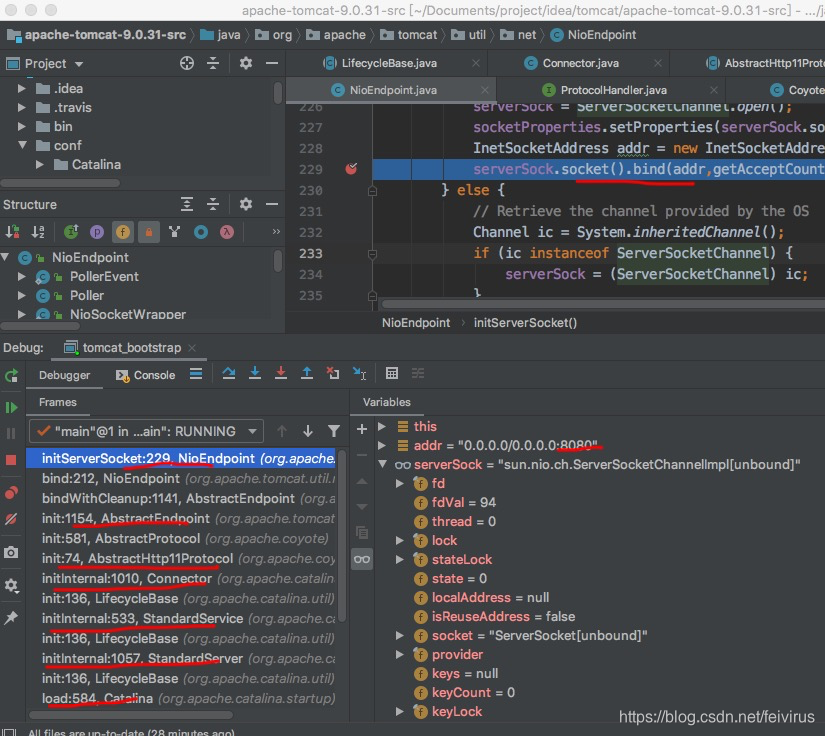Rerun tomcat_bootstrap debug session
This screenshot has height=736, width=825.
(x=12, y=376)
